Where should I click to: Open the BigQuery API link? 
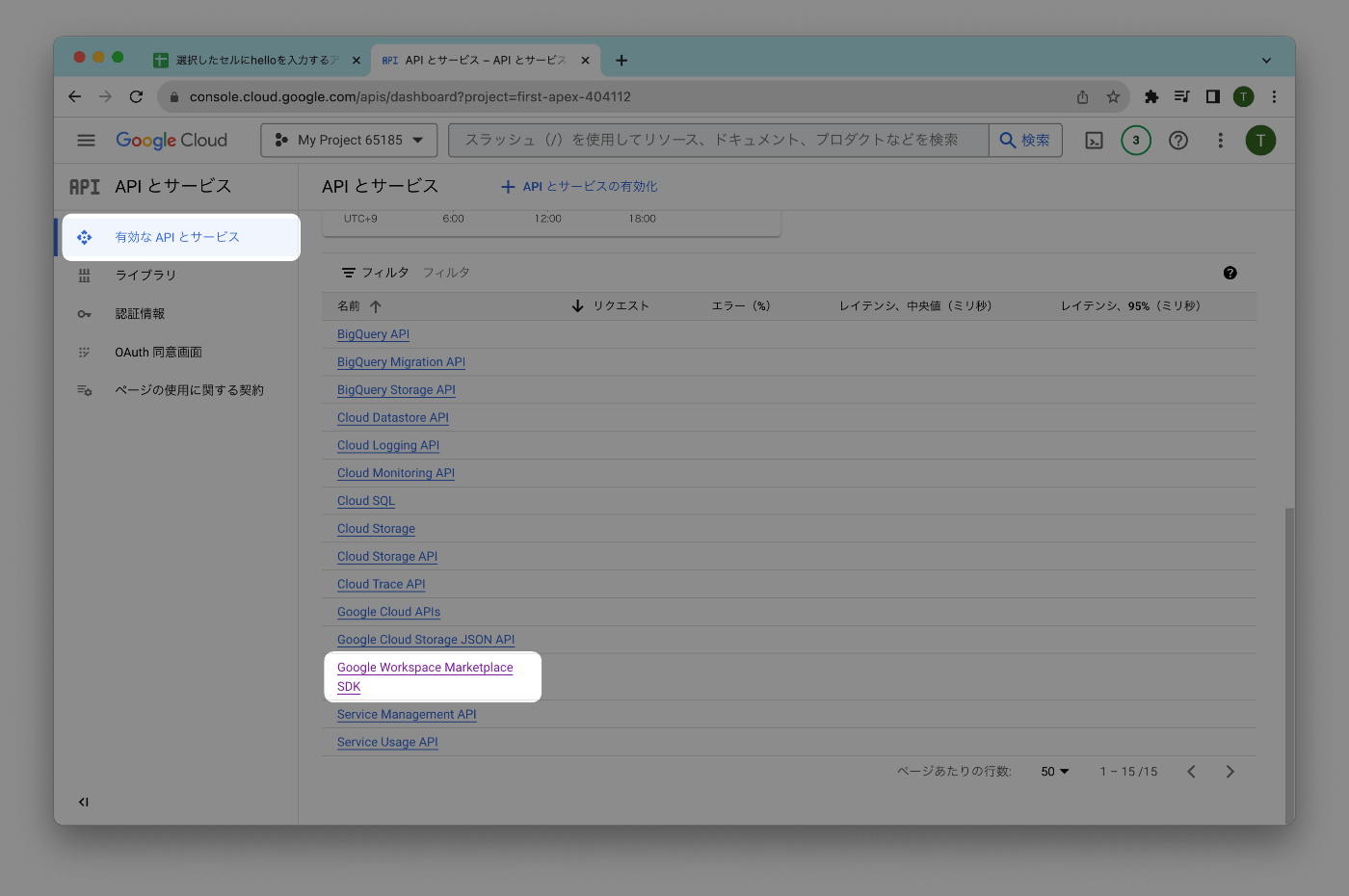(373, 334)
